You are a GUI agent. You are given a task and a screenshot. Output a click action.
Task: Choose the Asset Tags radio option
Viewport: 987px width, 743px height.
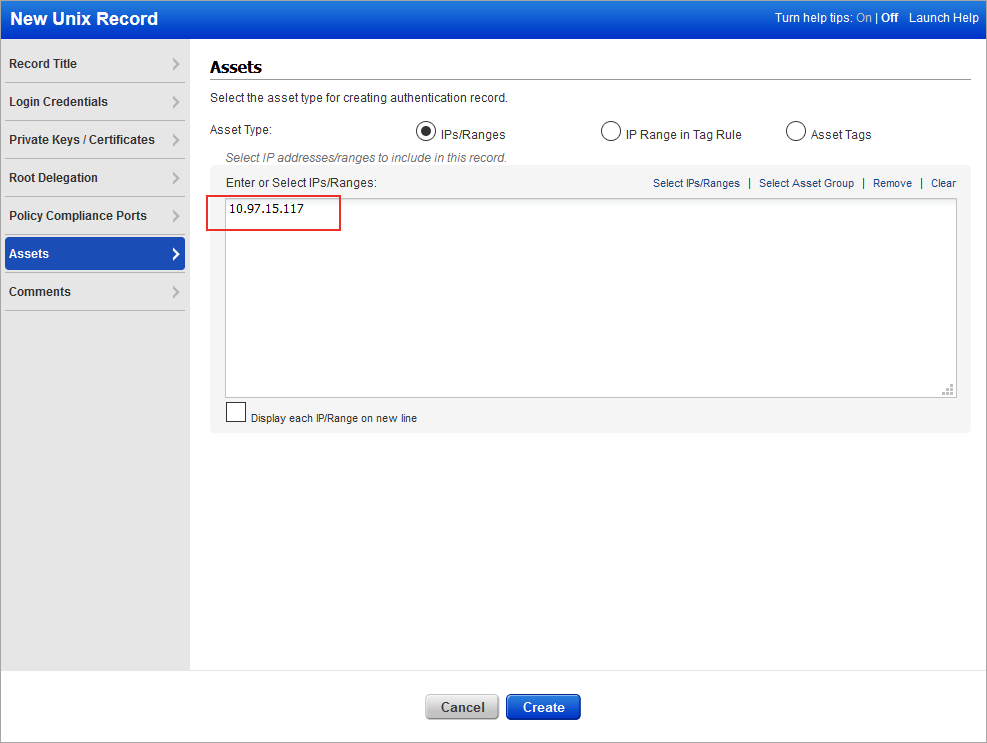pyautogui.click(x=796, y=131)
